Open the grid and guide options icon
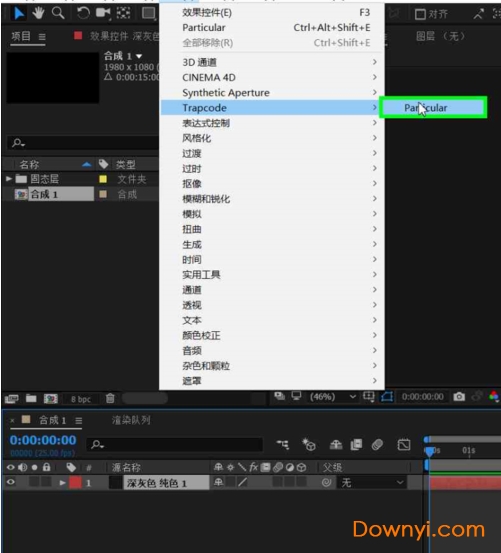501x553 pixels. click(x=369, y=397)
